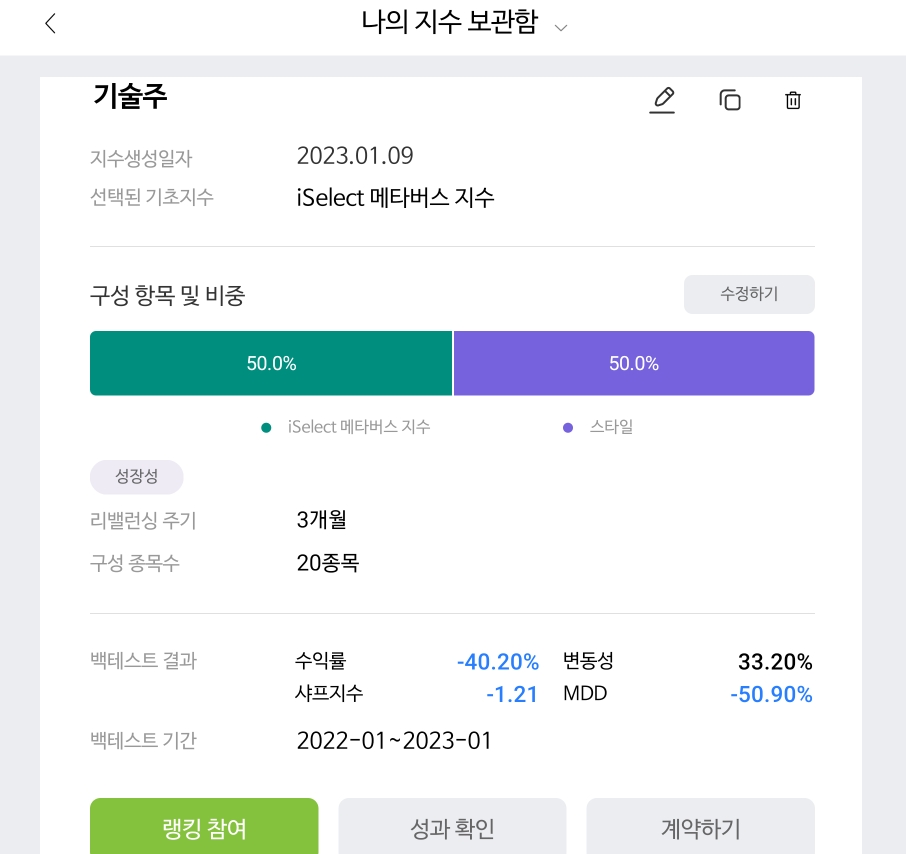Screen dimensions: 906x854
Task: Click the pencil edit icon for 기술주
Action: (x=662, y=100)
